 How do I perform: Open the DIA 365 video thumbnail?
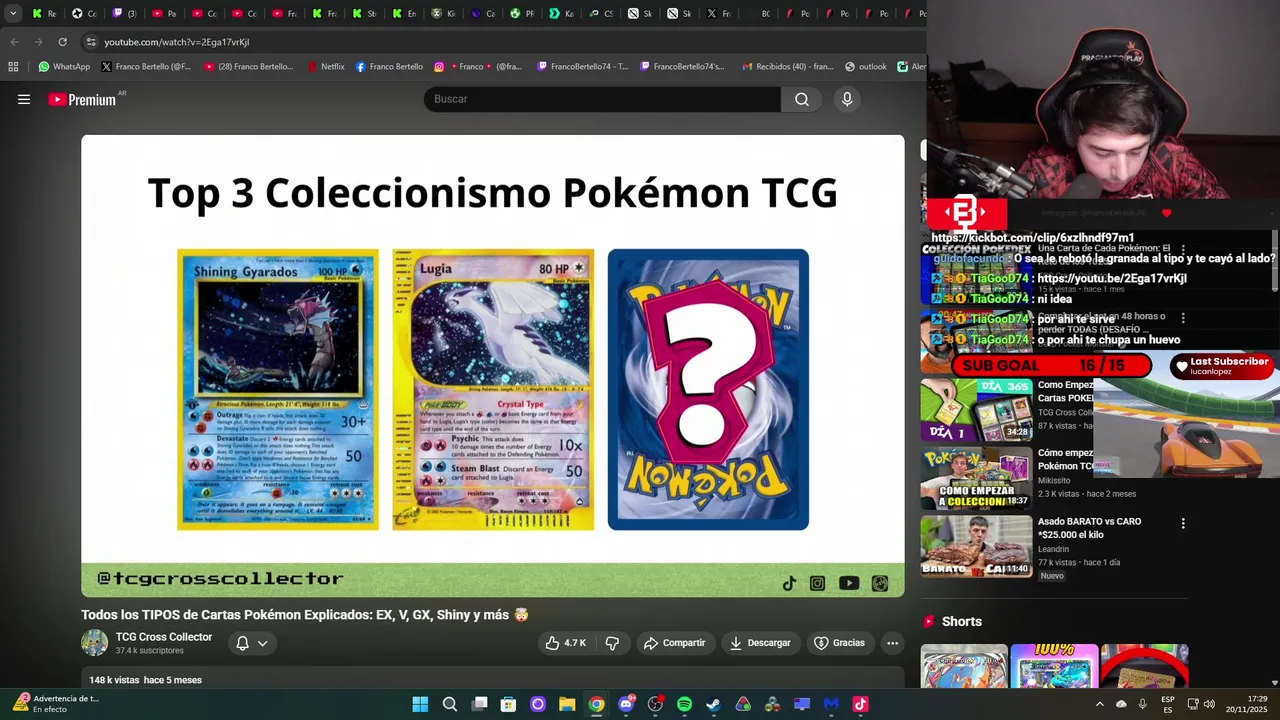pos(976,410)
